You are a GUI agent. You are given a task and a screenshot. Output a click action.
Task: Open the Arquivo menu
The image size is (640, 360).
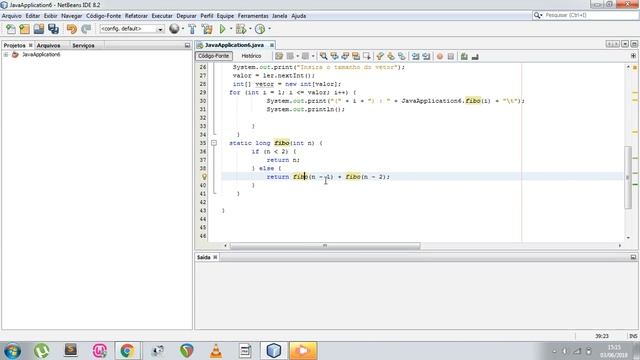click(11, 16)
